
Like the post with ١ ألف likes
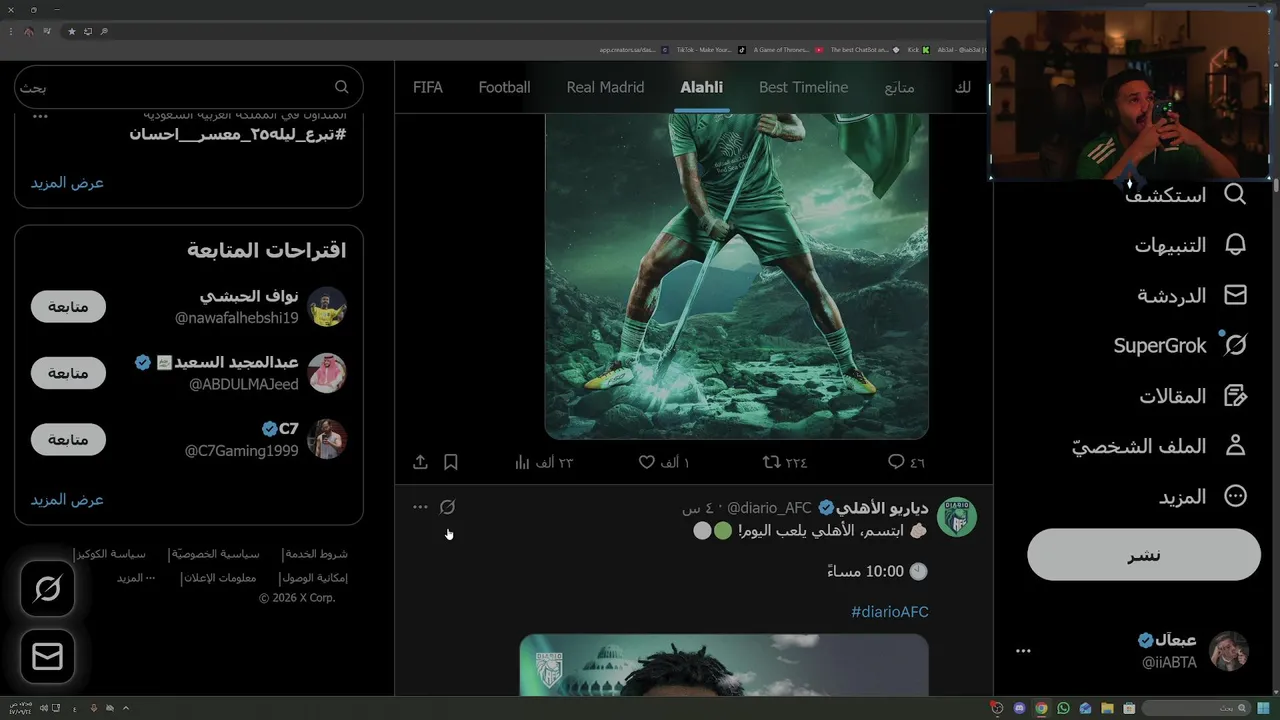point(647,462)
